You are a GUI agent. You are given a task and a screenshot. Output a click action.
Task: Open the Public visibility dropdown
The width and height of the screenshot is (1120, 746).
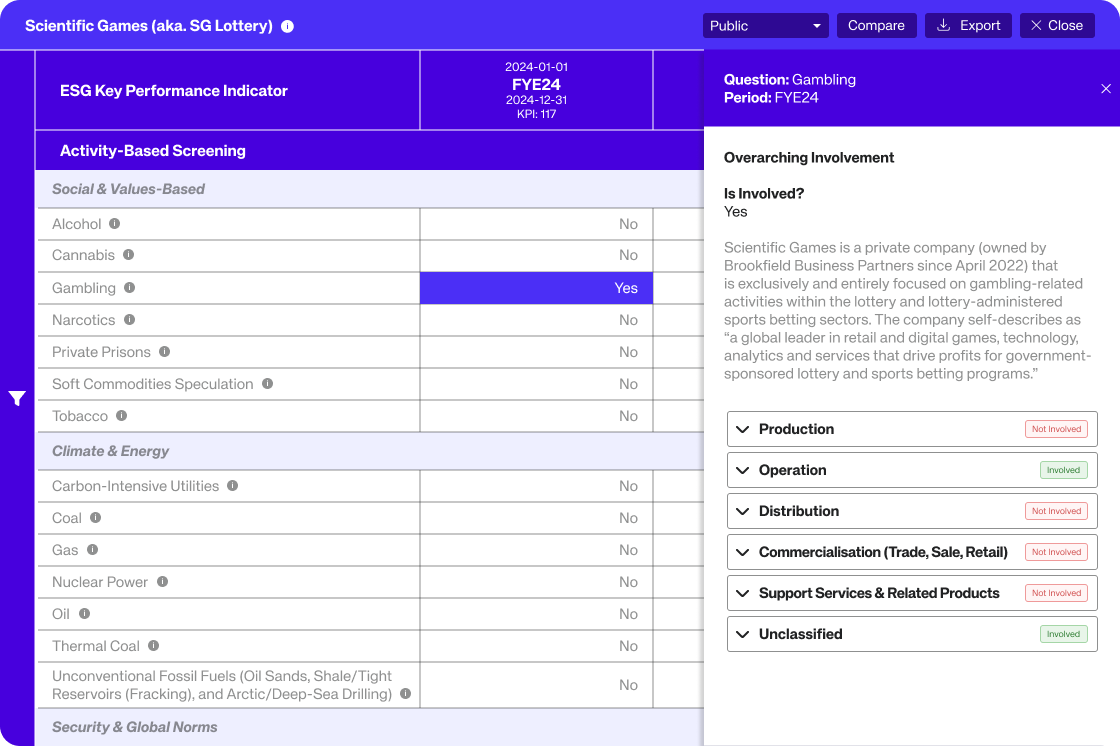tap(766, 26)
